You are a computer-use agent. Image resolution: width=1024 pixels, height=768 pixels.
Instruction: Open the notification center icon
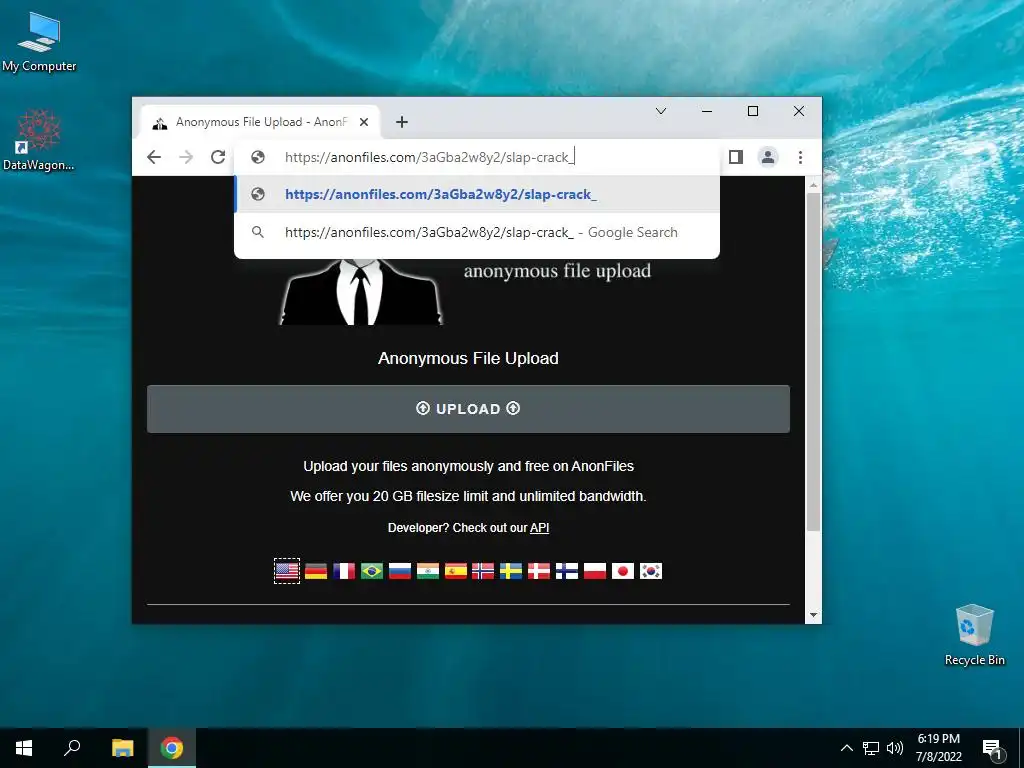tap(992, 749)
